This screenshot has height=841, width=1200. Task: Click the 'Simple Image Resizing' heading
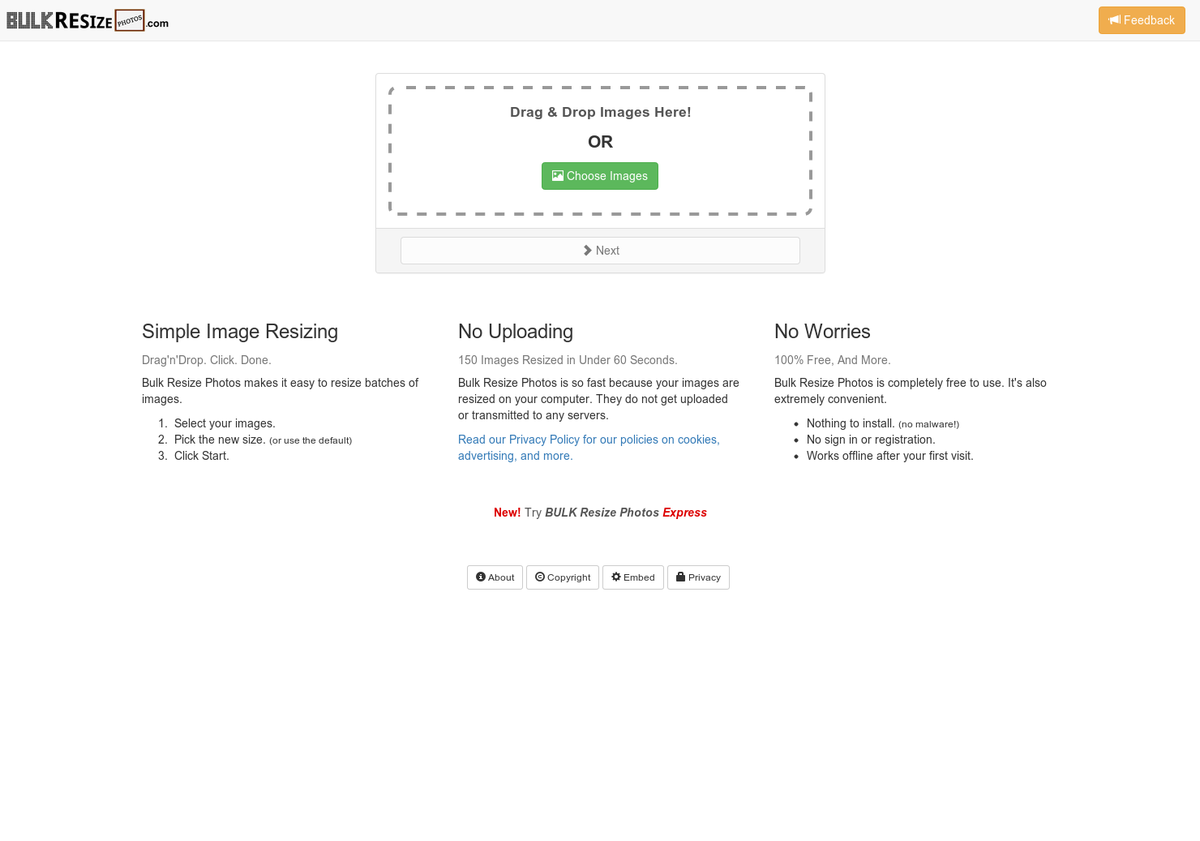click(x=240, y=331)
